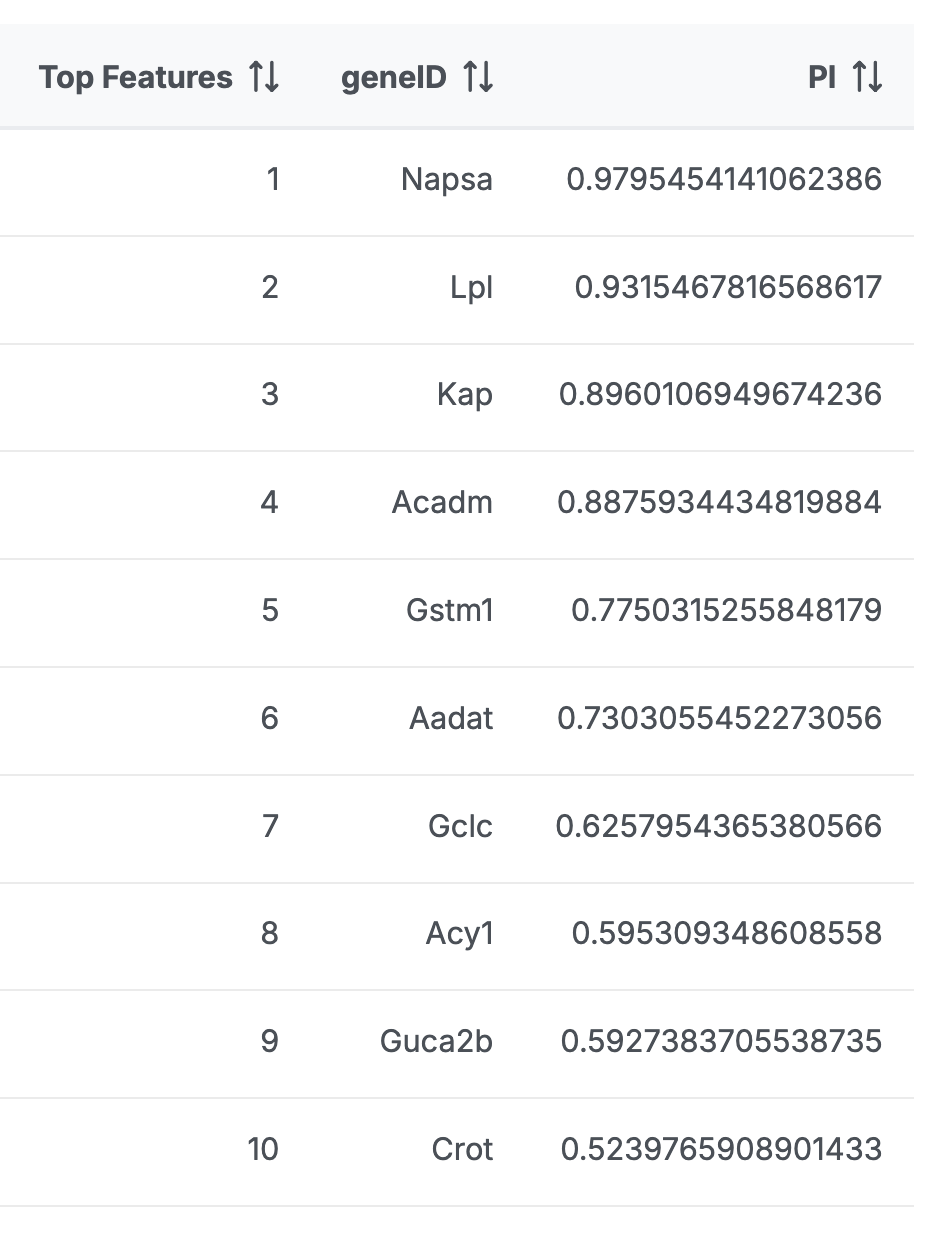Select the Napsa gene cell
940x1248 pixels.
447,180
